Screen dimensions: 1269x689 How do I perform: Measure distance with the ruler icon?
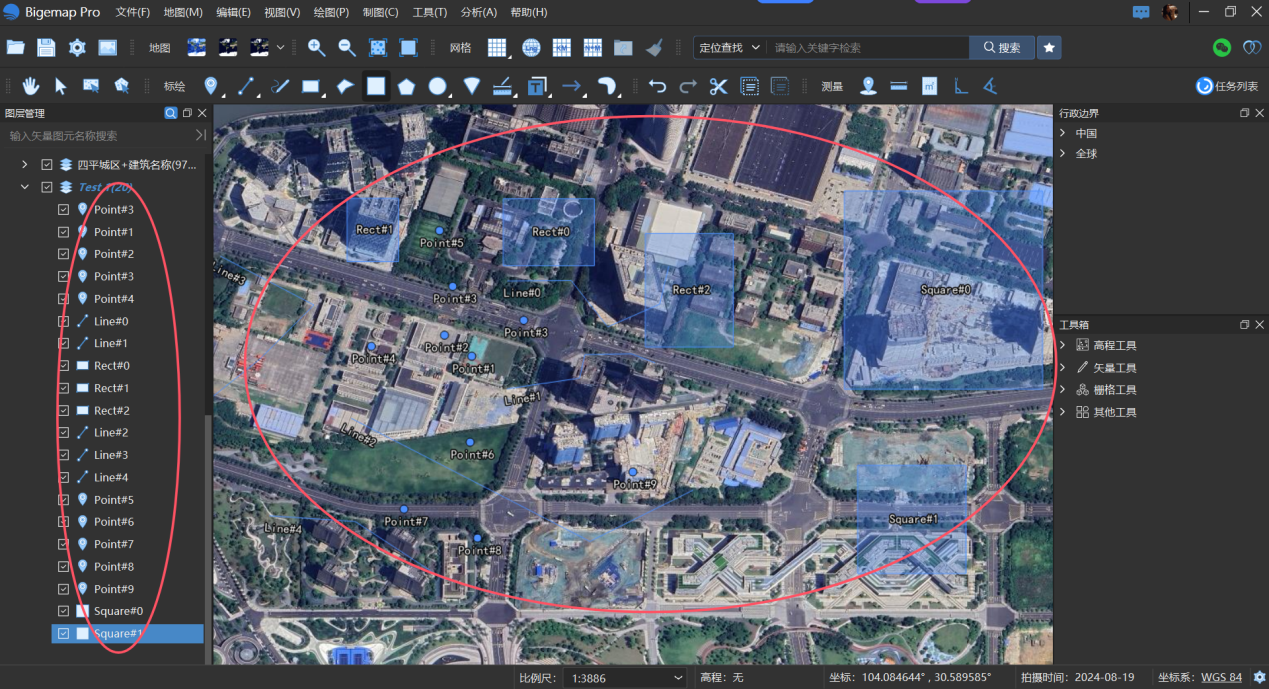898,86
